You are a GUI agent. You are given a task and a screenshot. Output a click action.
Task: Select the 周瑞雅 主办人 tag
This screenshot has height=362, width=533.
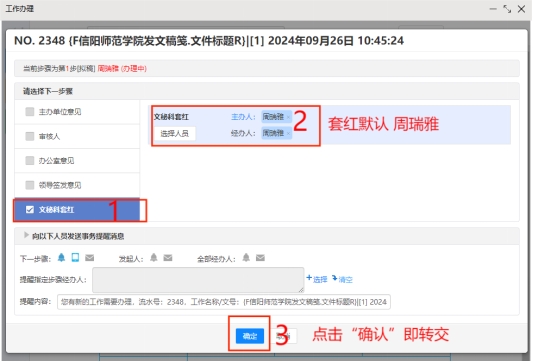click(x=277, y=117)
